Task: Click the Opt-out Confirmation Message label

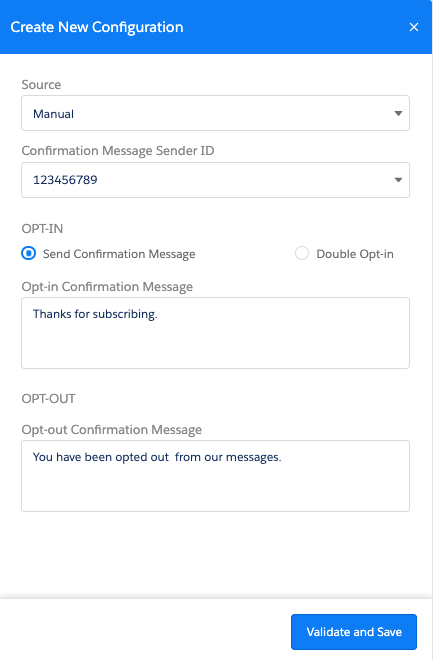Action: tap(112, 430)
